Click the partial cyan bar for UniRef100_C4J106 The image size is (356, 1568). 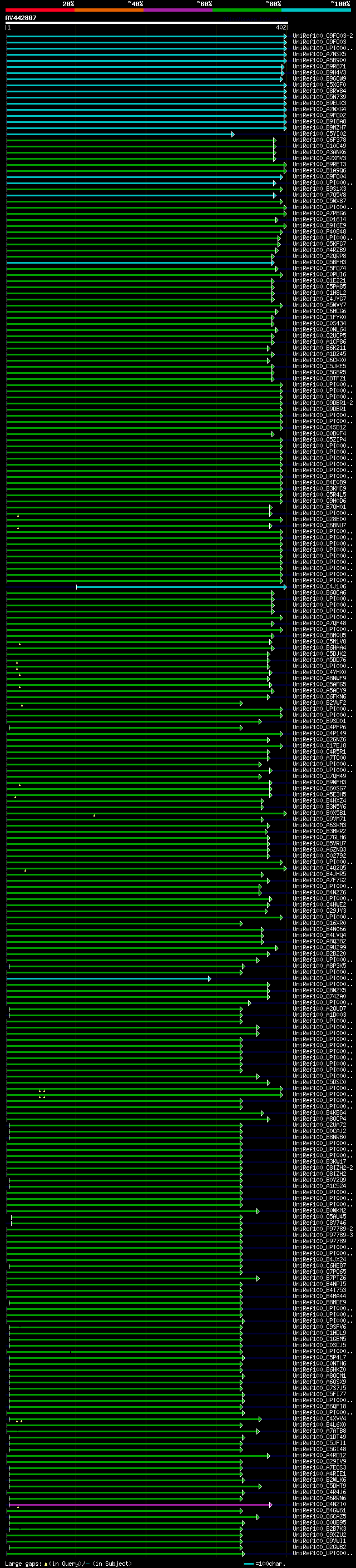coord(181,587)
